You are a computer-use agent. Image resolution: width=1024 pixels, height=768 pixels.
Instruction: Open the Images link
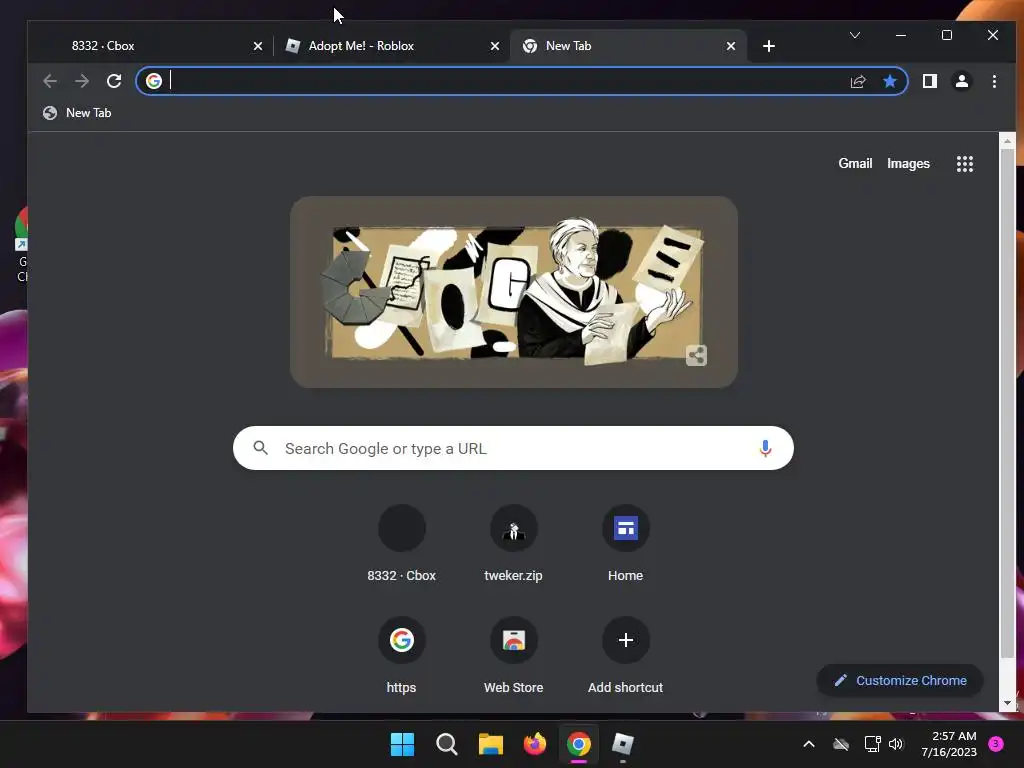[x=908, y=163]
